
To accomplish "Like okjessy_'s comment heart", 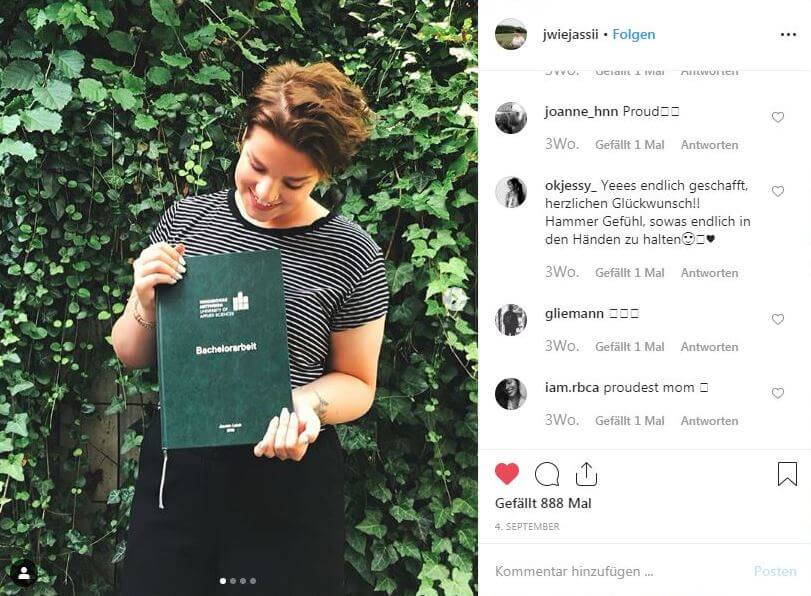I will tap(777, 191).
